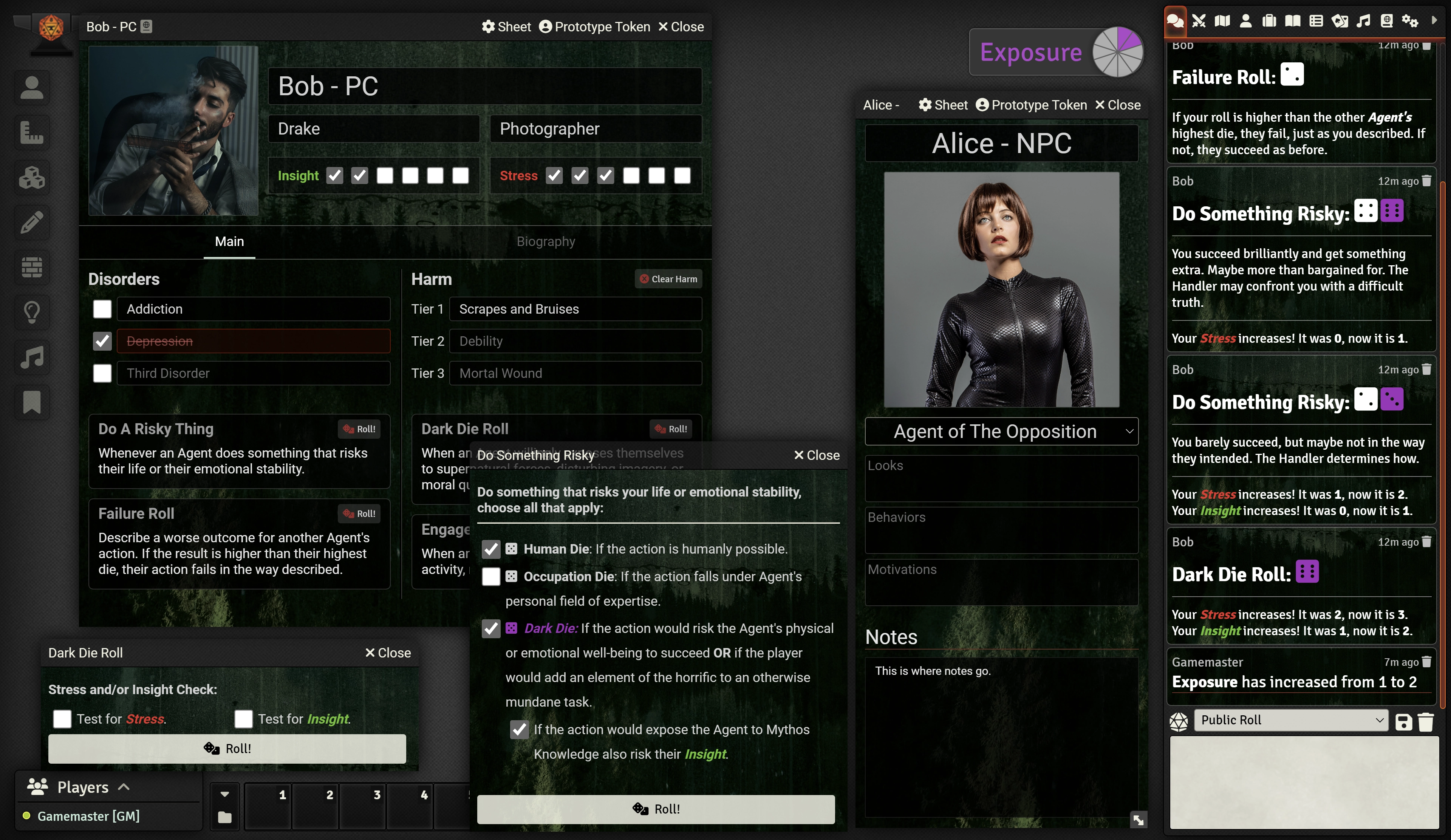Viewport: 1451px width, 840px height.
Task: Export chat log with the save icon
Action: point(1403,721)
